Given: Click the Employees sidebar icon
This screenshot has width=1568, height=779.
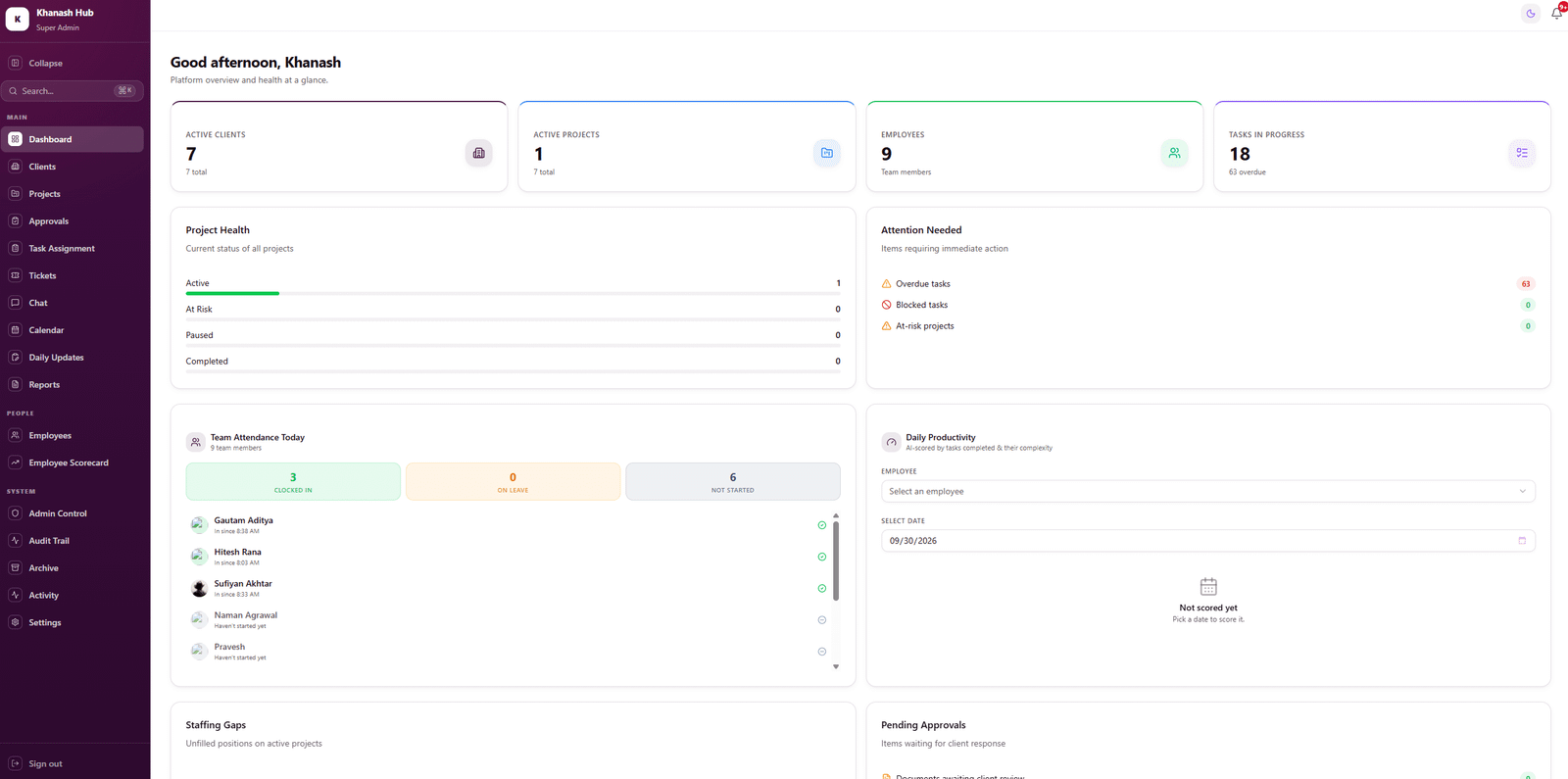Looking at the screenshot, I should coord(15,435).
